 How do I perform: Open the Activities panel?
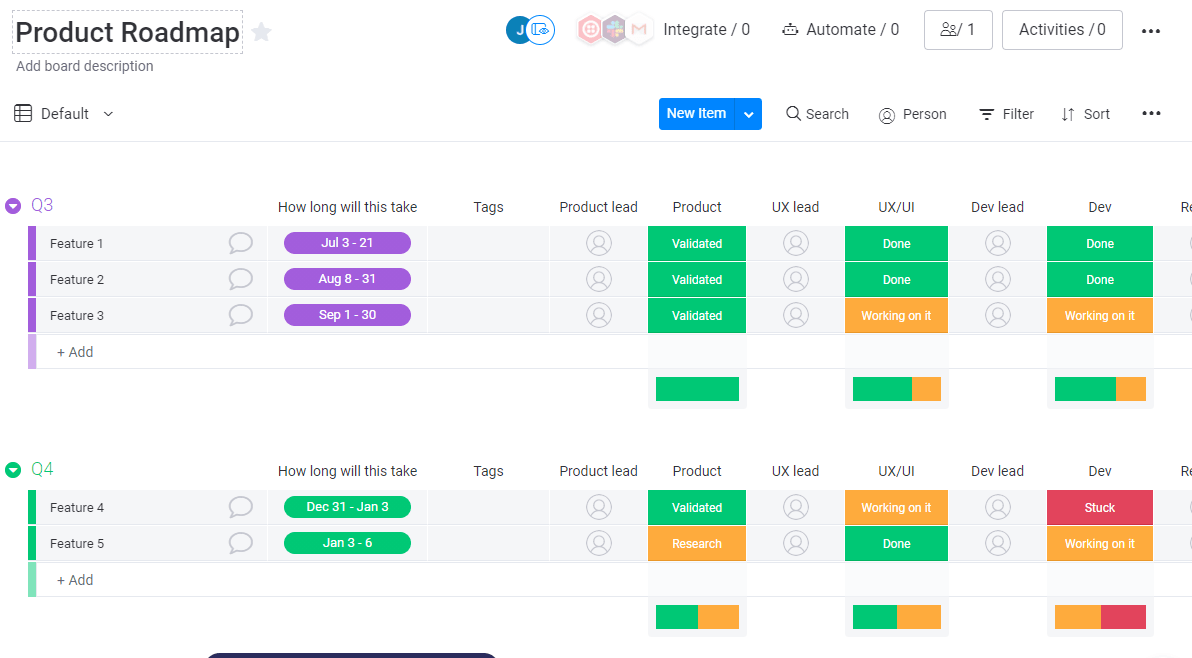pyautogui.click(x=1062, y=29)
